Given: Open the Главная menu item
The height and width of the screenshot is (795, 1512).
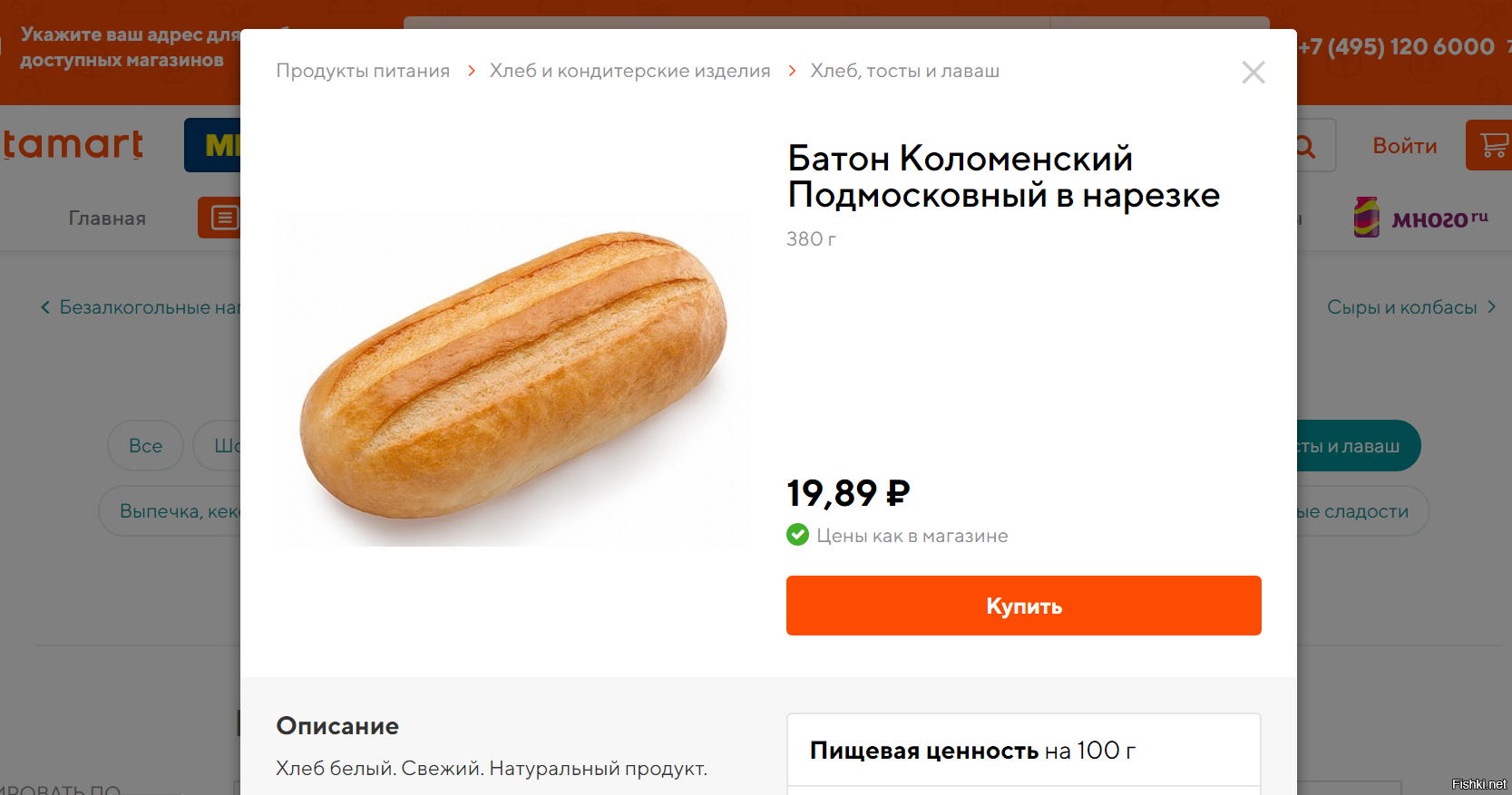Looking at the screenshot, I should [107, 218].
